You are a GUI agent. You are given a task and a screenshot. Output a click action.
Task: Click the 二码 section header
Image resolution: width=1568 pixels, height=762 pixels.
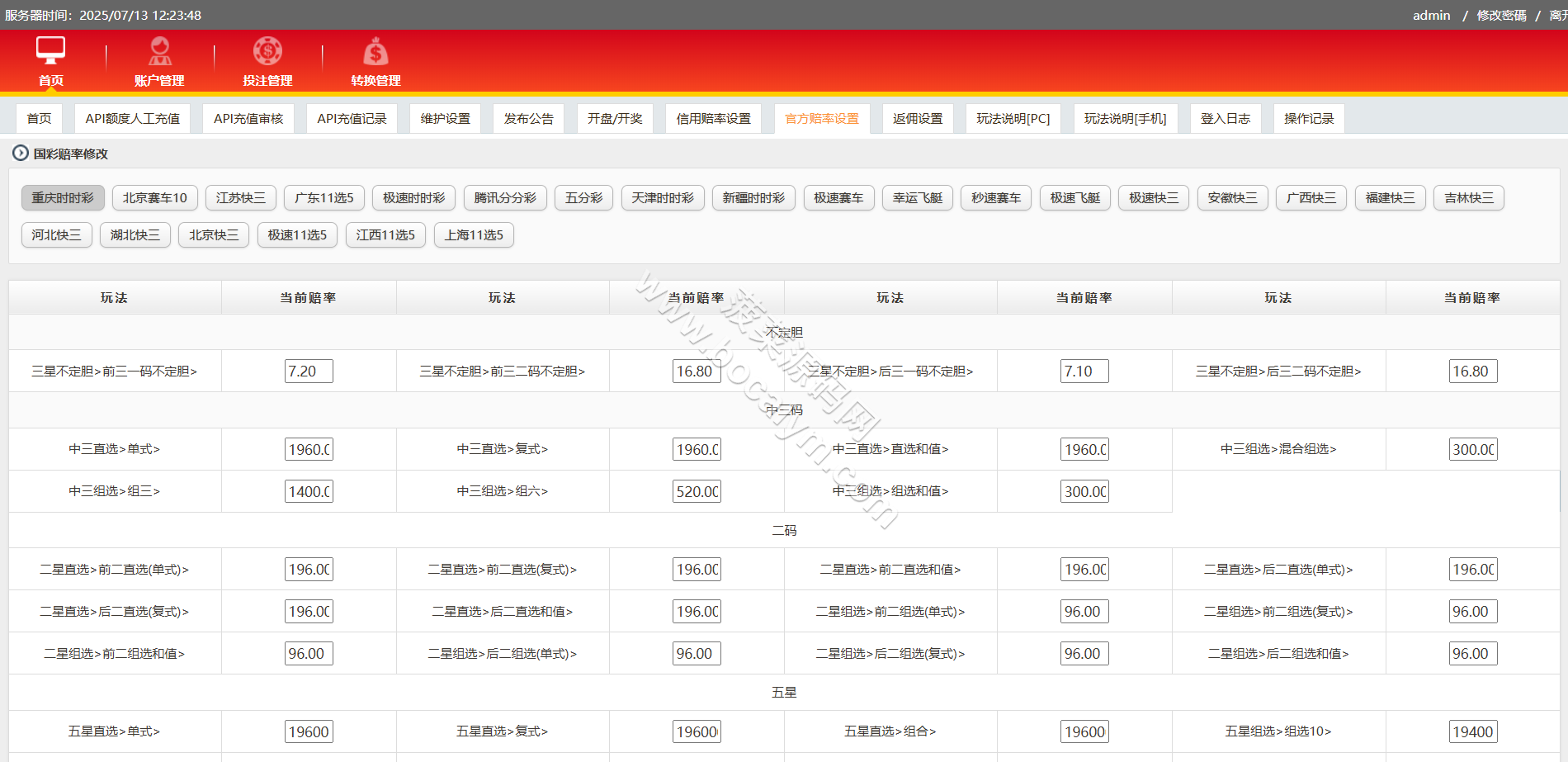(x=784, y=530)
